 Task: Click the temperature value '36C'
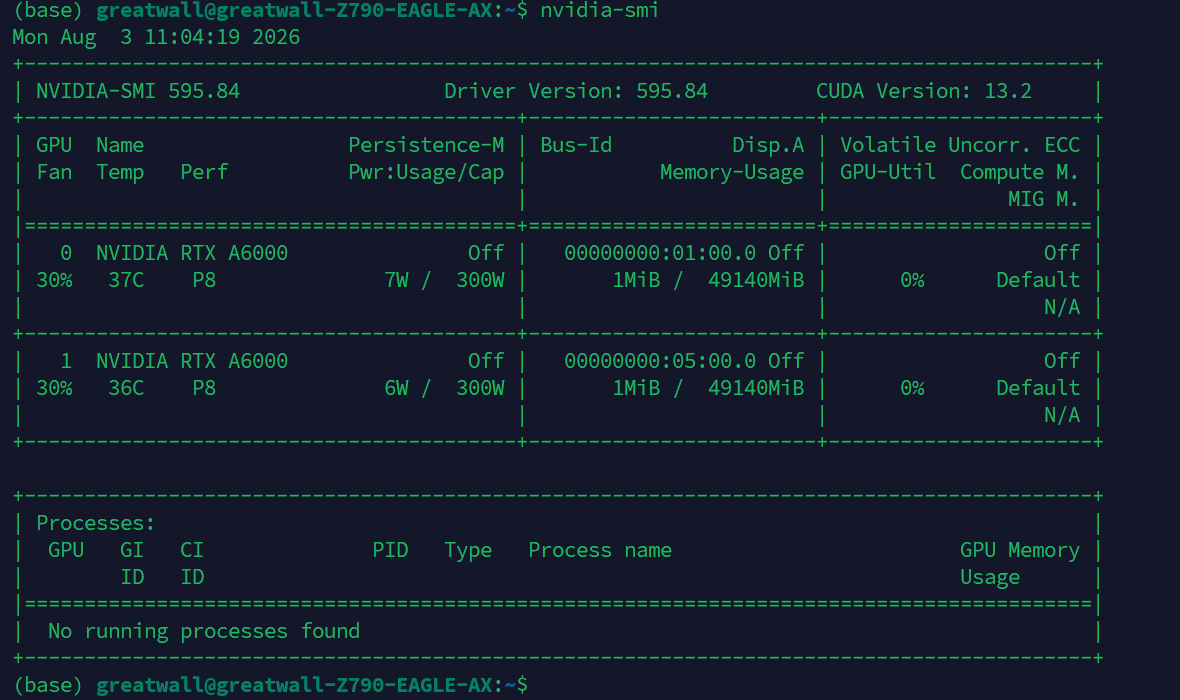(x=126, y=388)
